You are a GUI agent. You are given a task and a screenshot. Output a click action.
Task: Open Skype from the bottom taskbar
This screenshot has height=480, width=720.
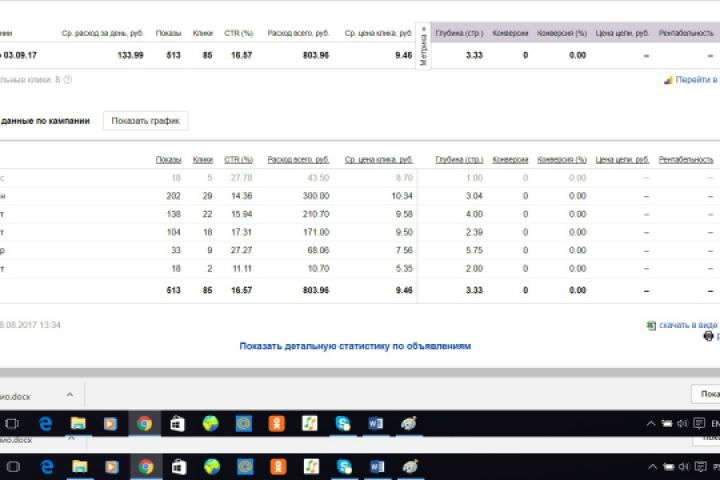[344, 467]
